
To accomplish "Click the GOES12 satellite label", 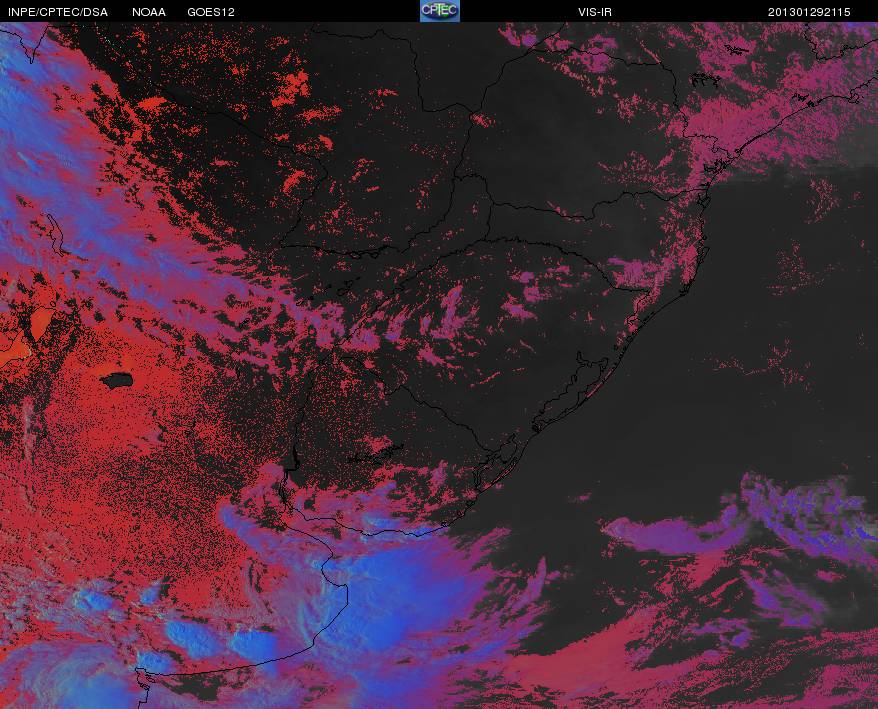I will click(211, 12).
